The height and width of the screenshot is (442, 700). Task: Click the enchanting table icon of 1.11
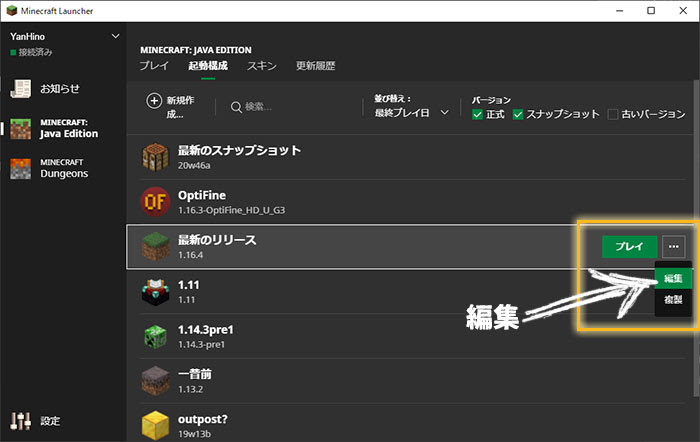click(x=155, y=292)
